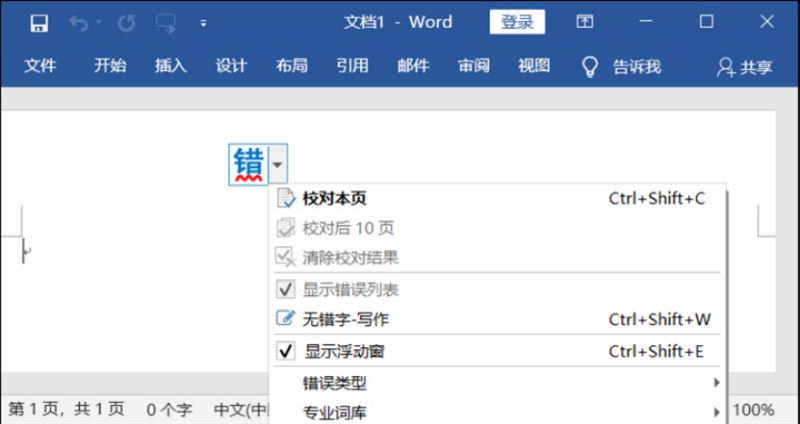800x424 pixels.
Task: Click the 0 个字 word count
Action: (169, 410)
